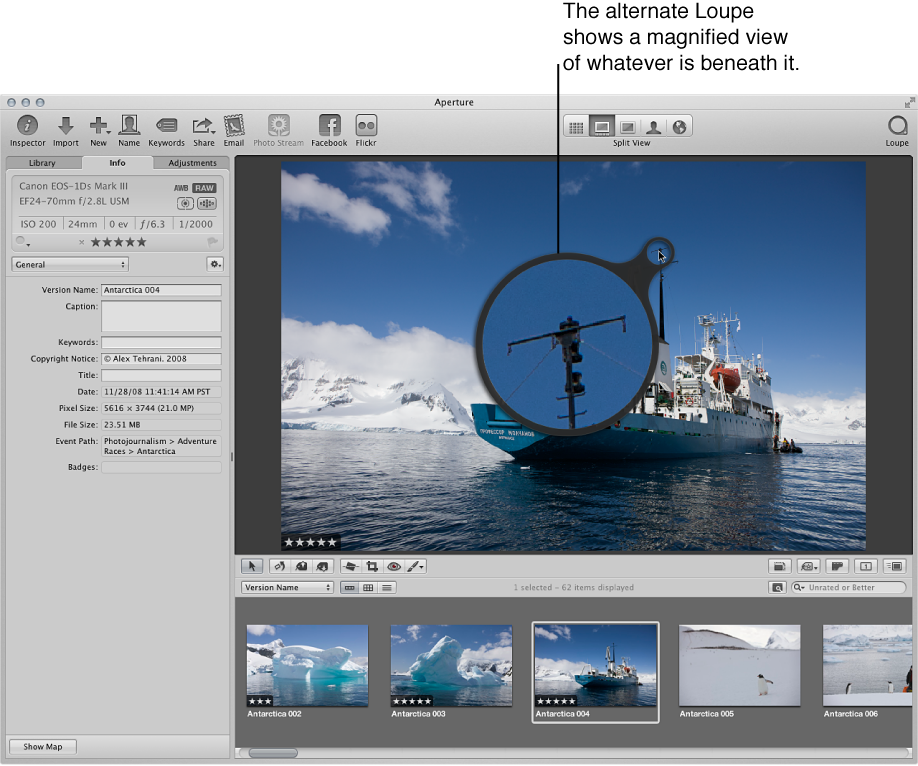
Task: Open the Inspector from the toolbar
Action: (x=27, y=126)
